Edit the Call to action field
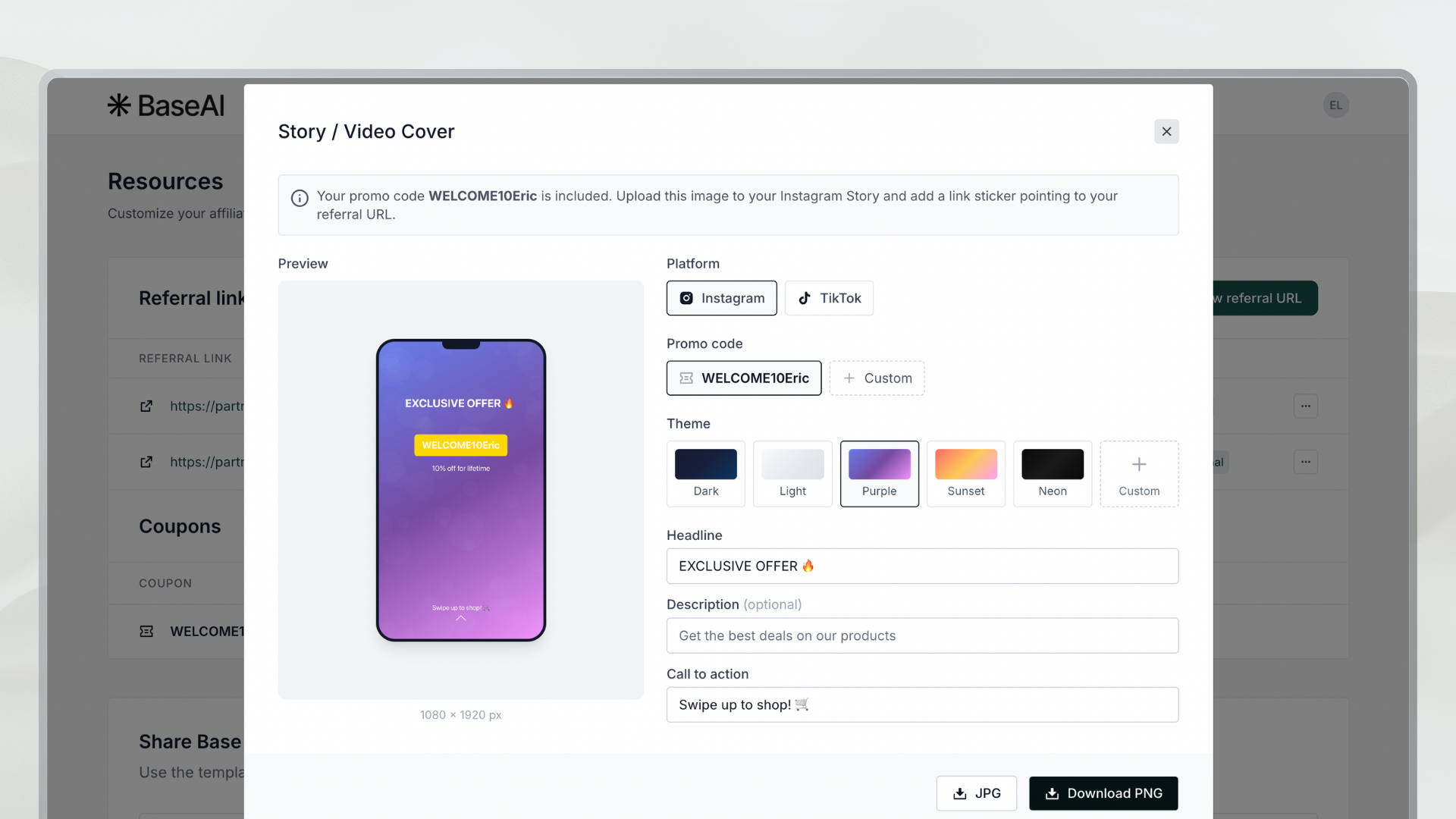 (922, 704)
